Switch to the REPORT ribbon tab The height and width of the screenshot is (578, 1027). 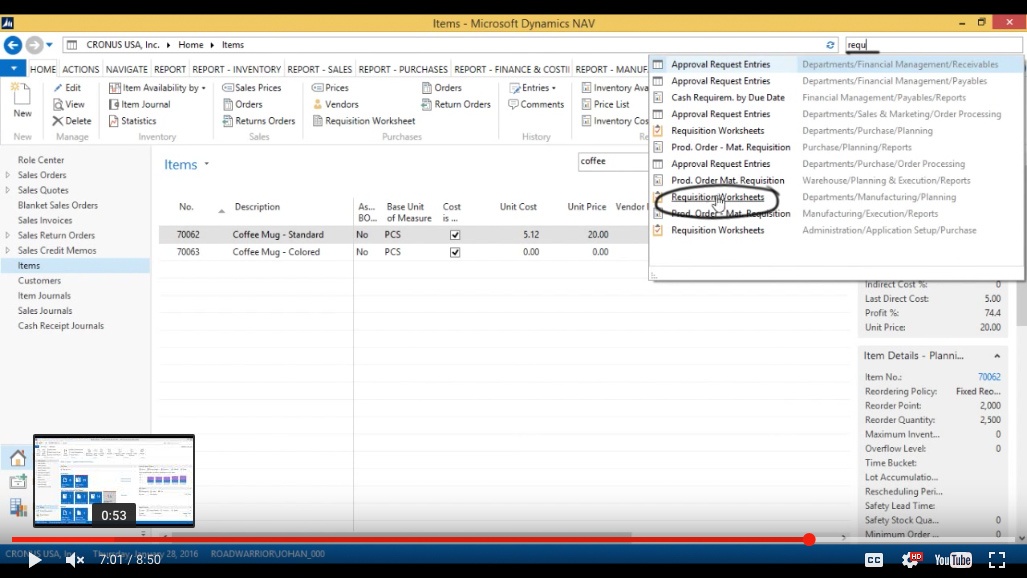170,69
